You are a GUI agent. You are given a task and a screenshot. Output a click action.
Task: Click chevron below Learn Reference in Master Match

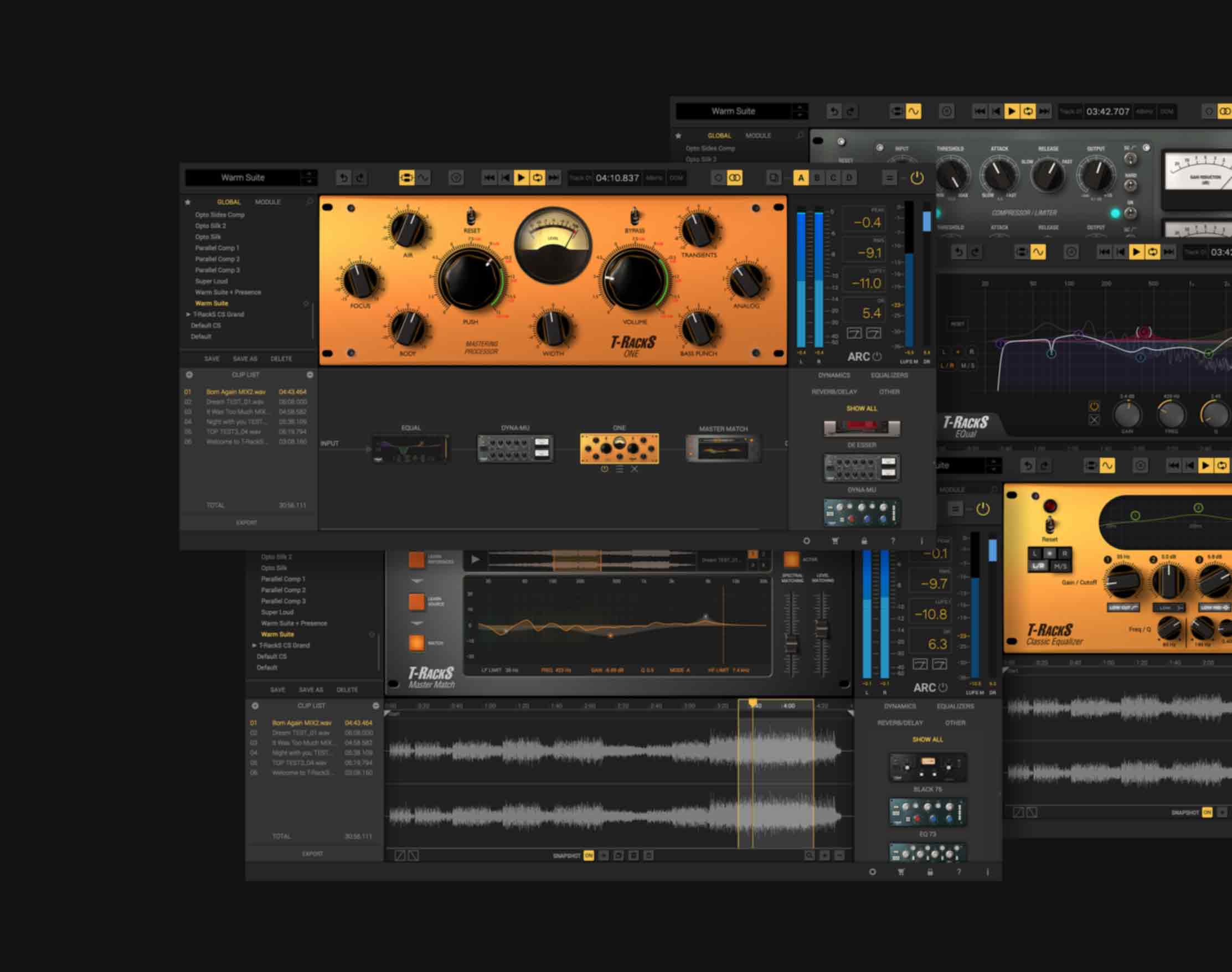417,581
